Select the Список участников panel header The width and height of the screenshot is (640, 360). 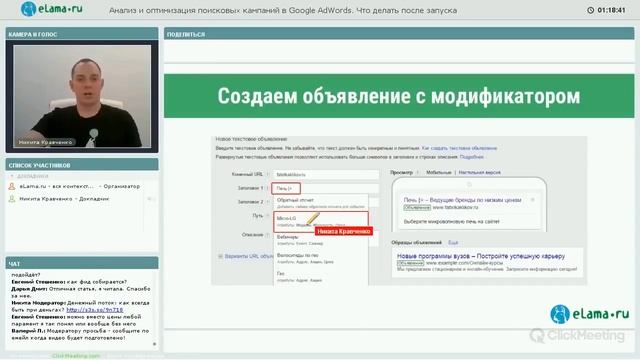pos(82,165)
